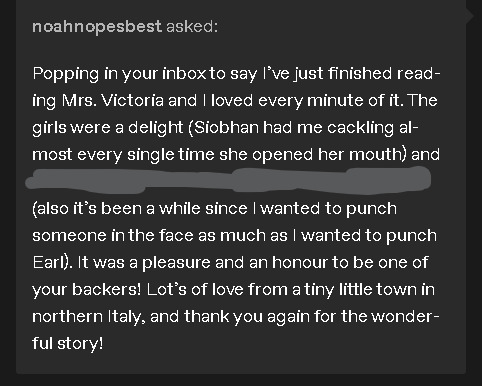Screen dimensions: 482x386
Task: Click the word "inbox" in the first line
Action: tap(184, 74)
